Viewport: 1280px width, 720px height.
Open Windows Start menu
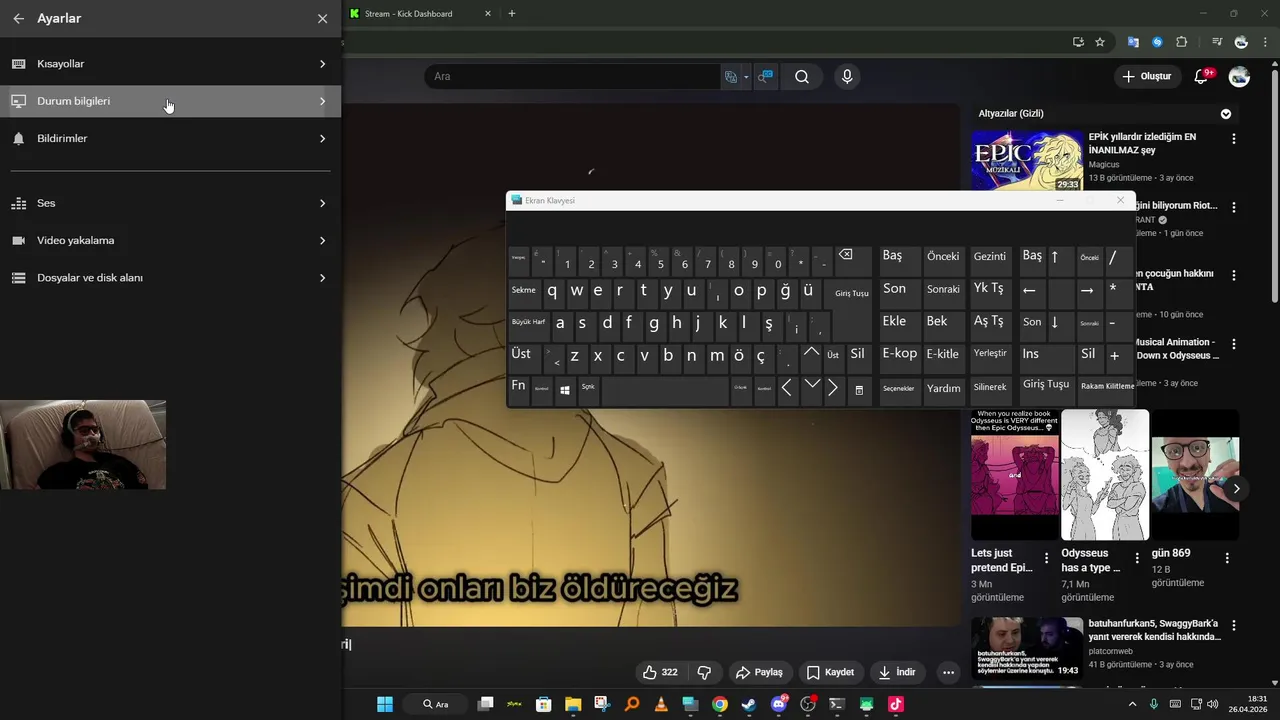pyautogui.click(x=385, y=704)
